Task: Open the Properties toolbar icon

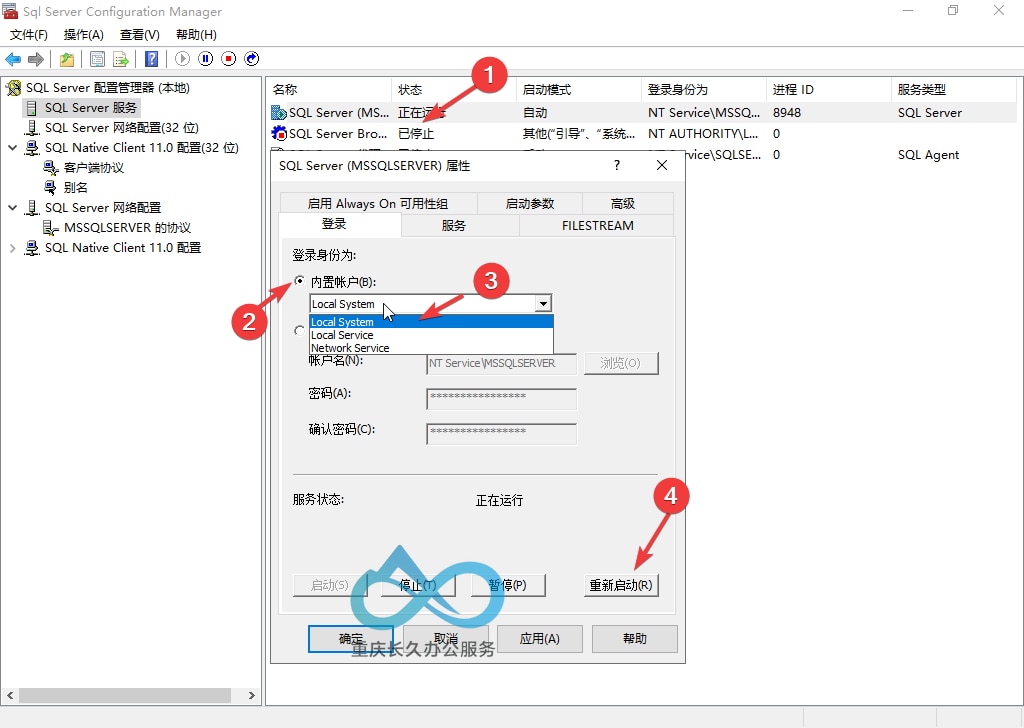Action: click(x=97, y=59)
